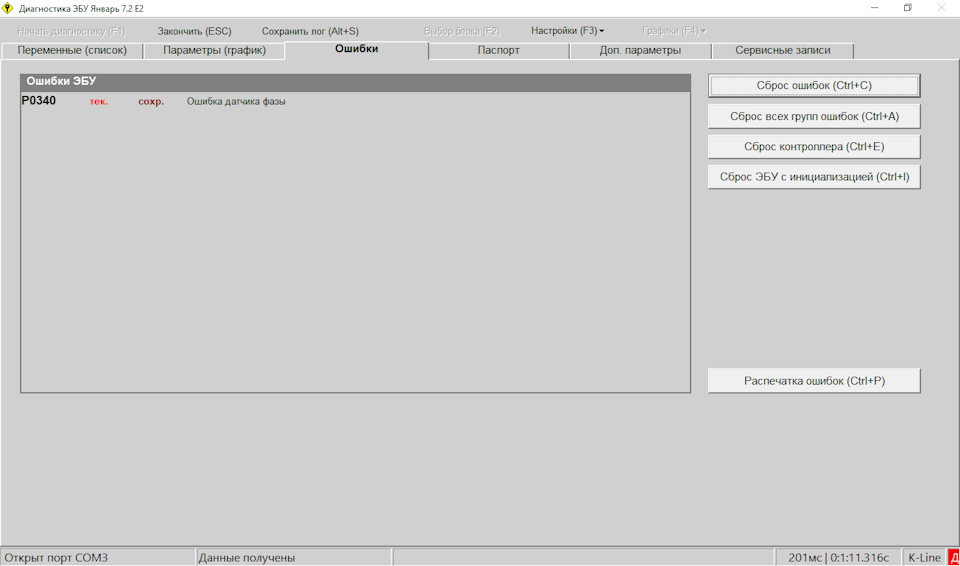Screen dimensions: 960x566
Task: Click Сброс контроллера (Ctrl+E) button
Action: [x=814, y=146]
